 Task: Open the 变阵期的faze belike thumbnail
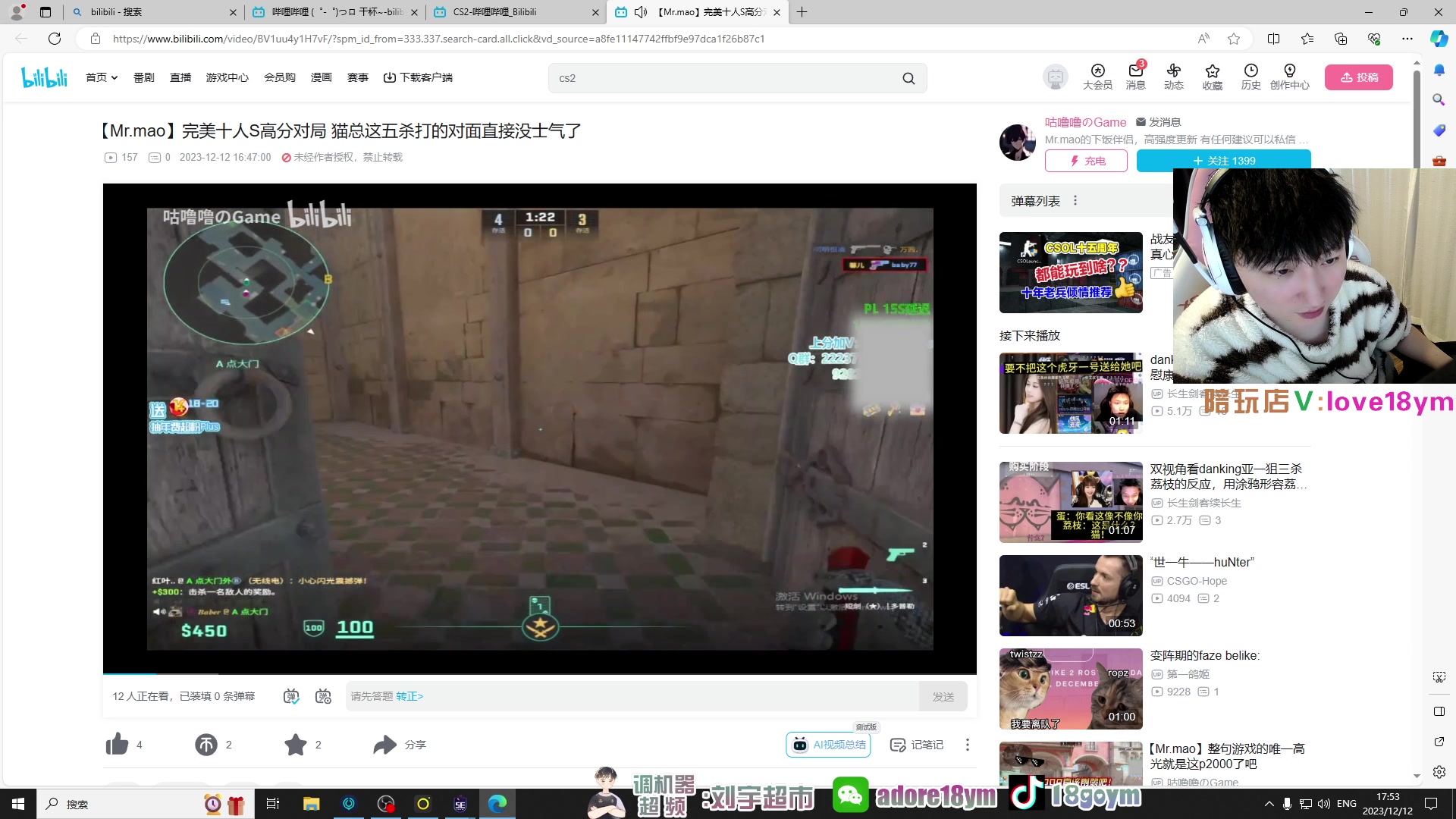tap(1071, 689)
